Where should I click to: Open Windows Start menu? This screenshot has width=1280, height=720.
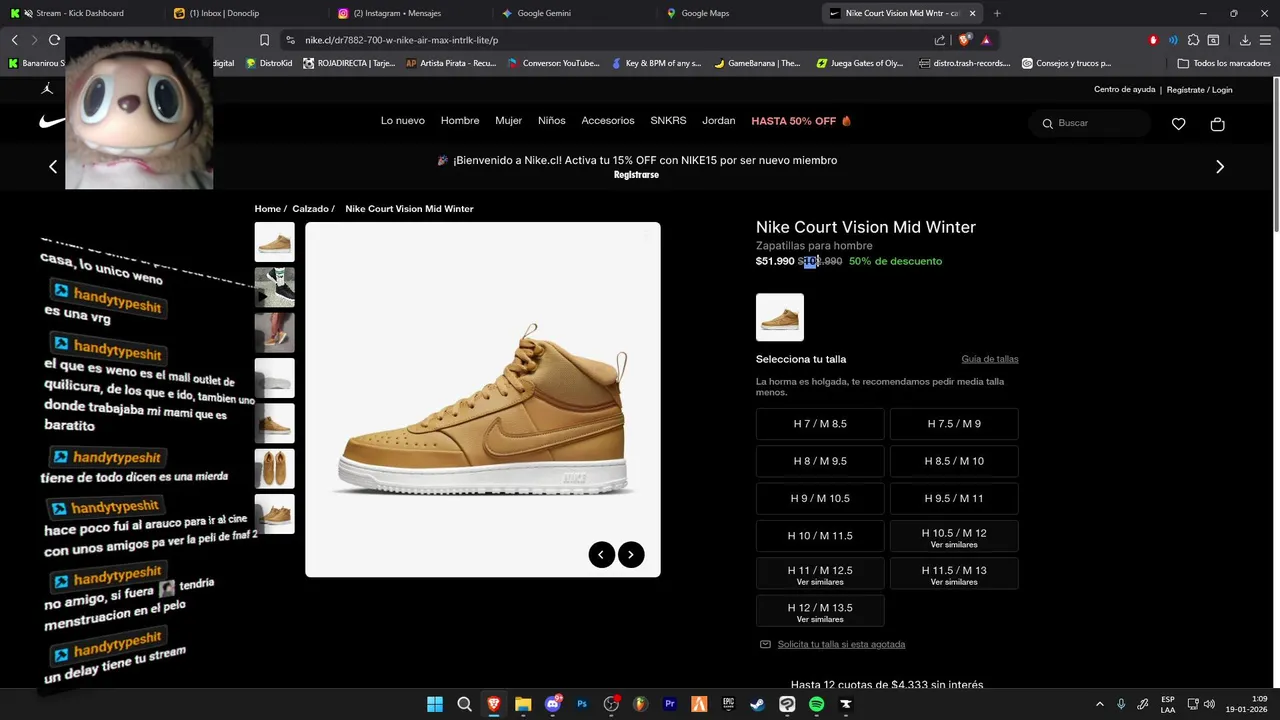pyautogui.click(x=435, y=704)
